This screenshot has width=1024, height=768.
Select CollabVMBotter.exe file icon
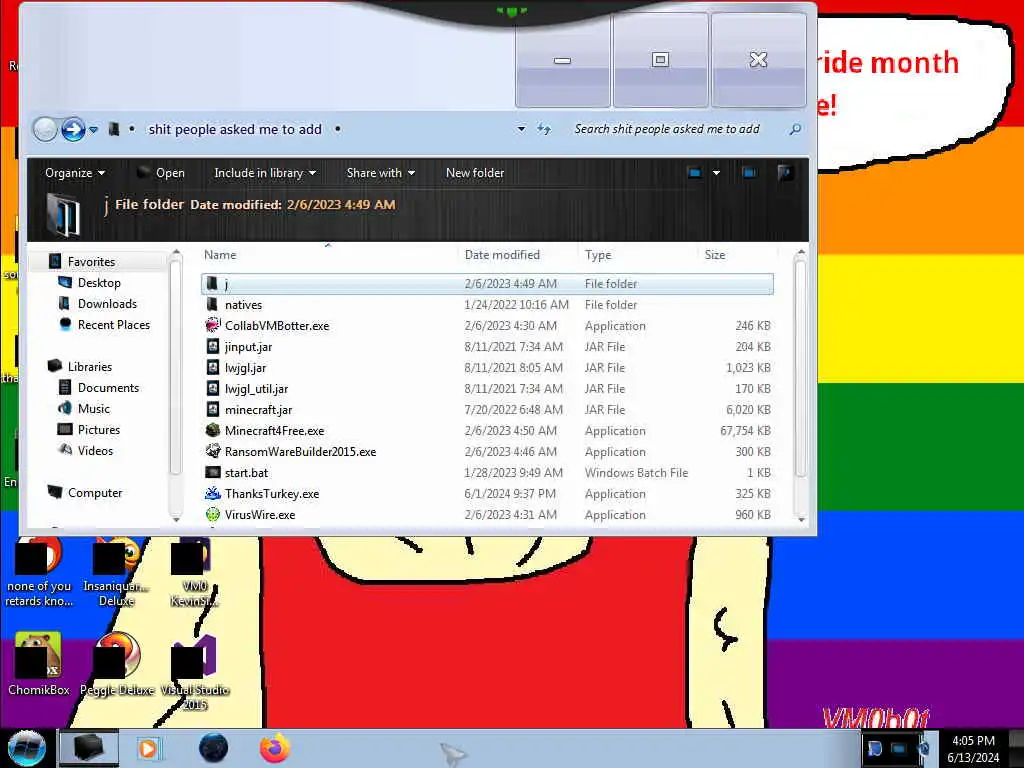(213, 325)
